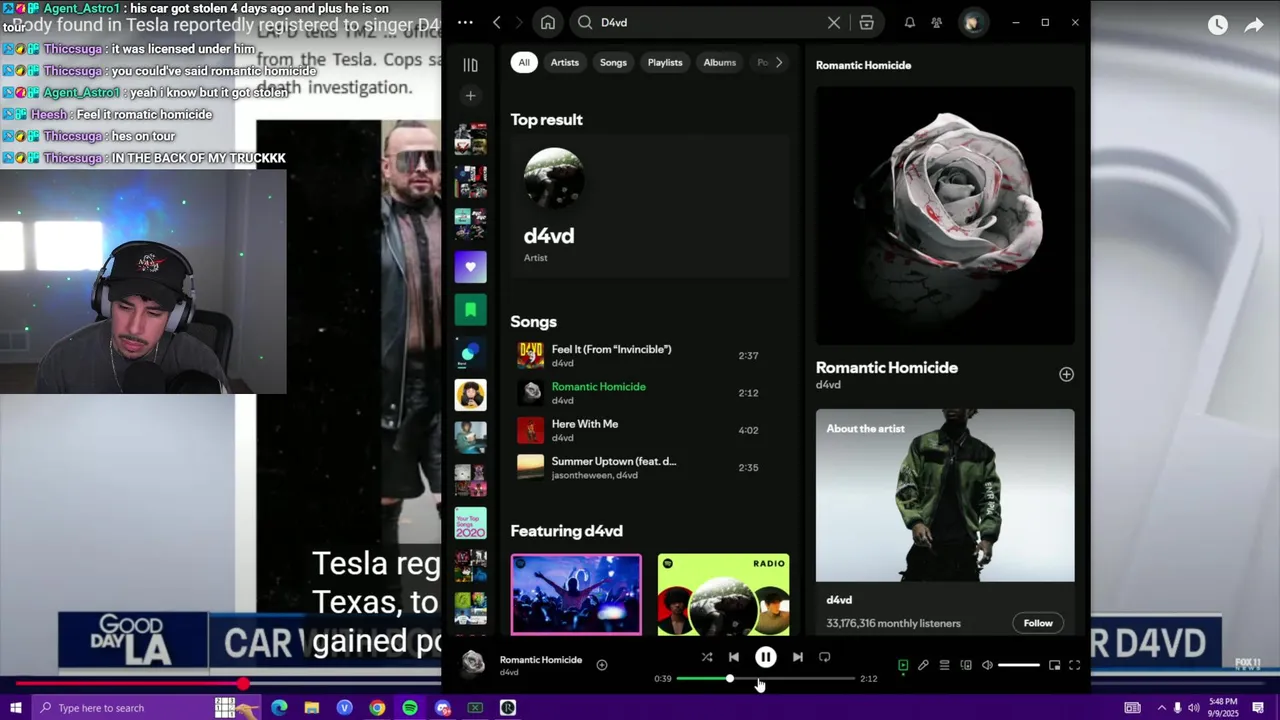Open Microsoft Edge from taskbar
Screen dimensions: 1280x720
click(279, 708)
